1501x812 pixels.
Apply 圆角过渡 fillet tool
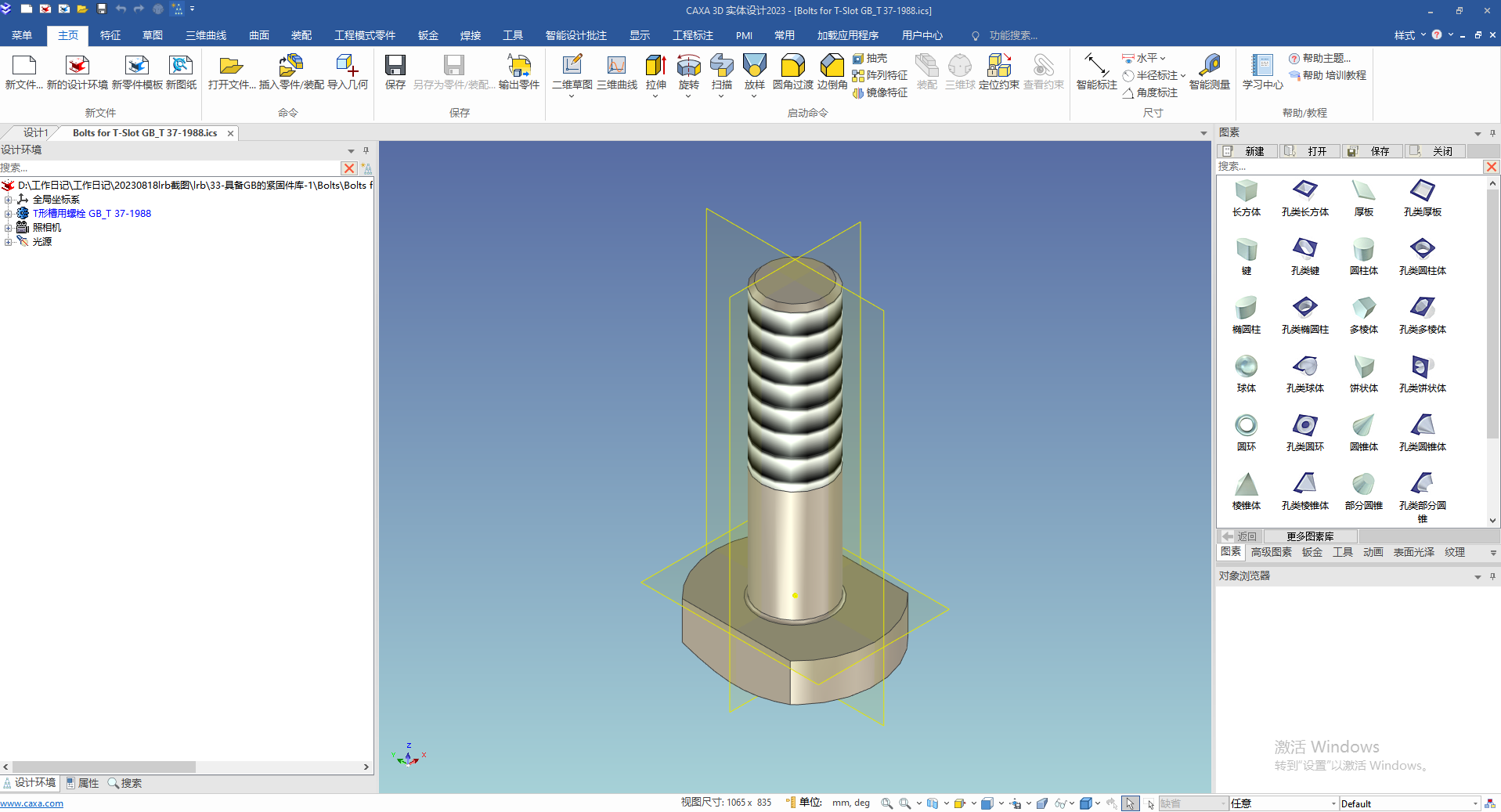click(793, 72)
